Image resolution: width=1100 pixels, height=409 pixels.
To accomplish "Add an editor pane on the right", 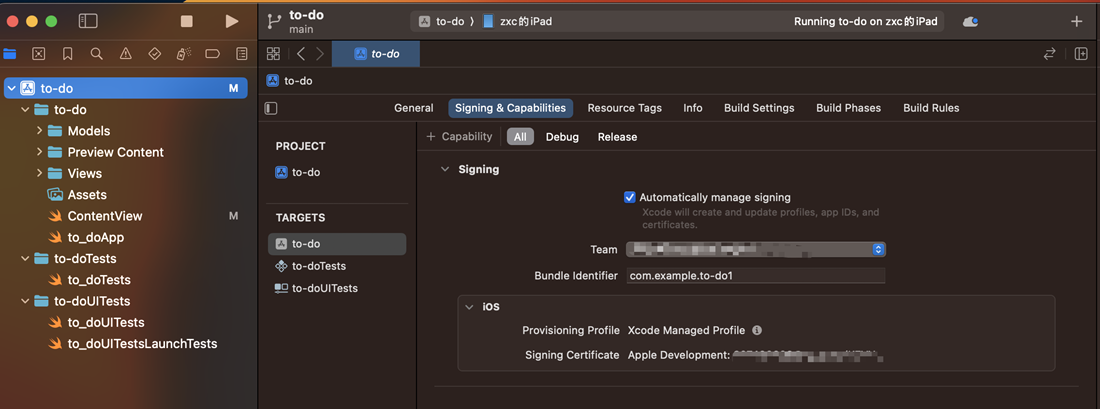I will pos(1081,54).
